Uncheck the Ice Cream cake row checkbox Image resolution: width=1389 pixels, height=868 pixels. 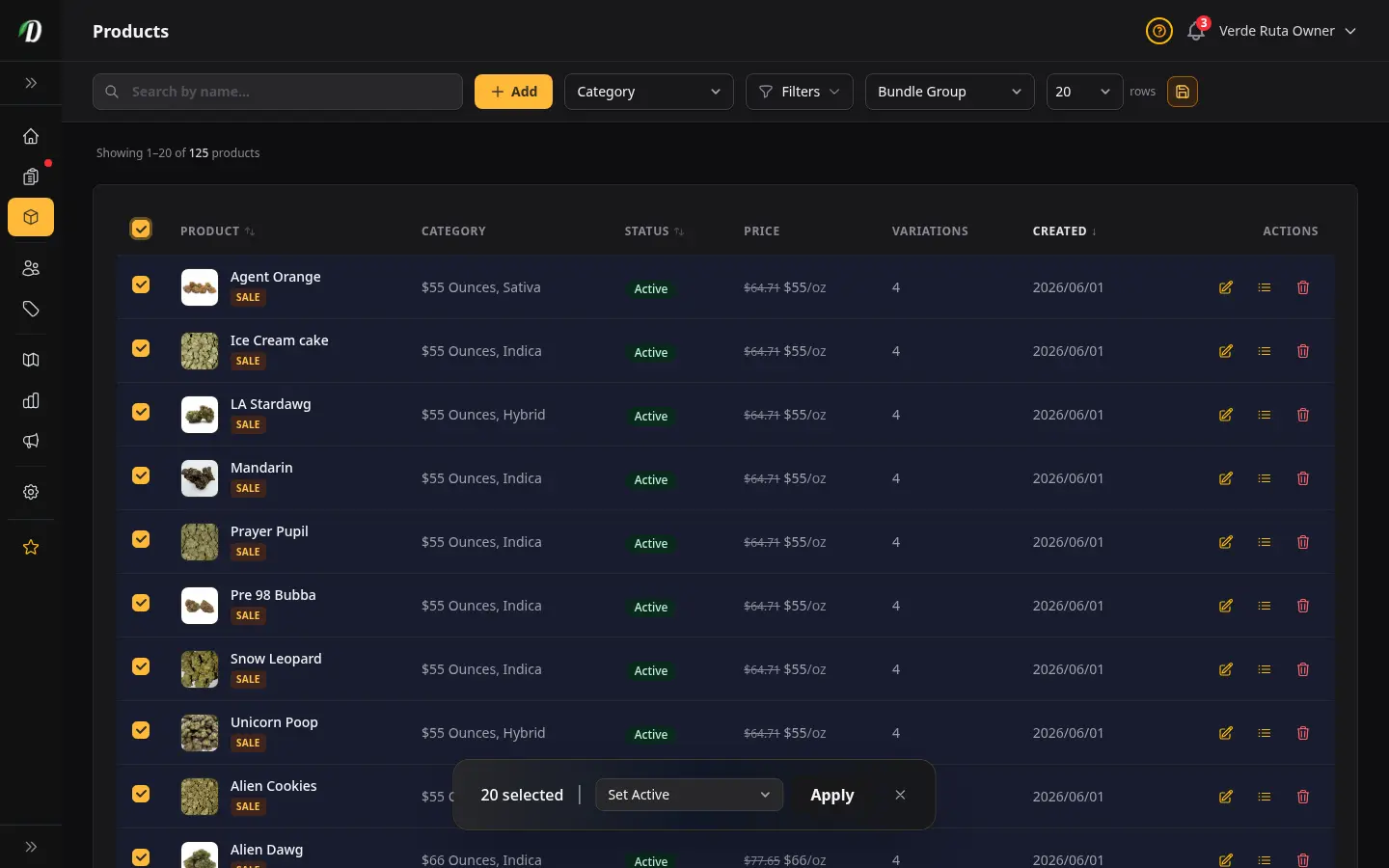point(141,348)
